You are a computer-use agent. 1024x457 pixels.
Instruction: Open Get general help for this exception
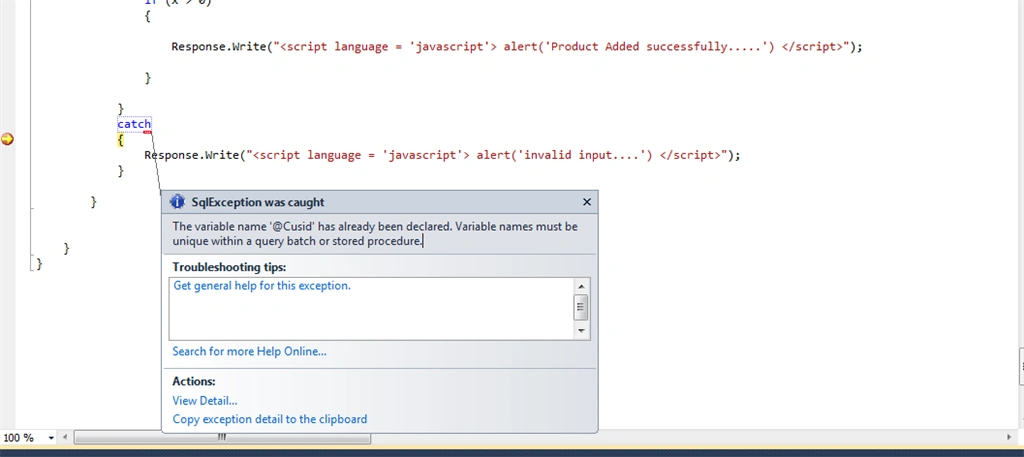coord(262,285)
